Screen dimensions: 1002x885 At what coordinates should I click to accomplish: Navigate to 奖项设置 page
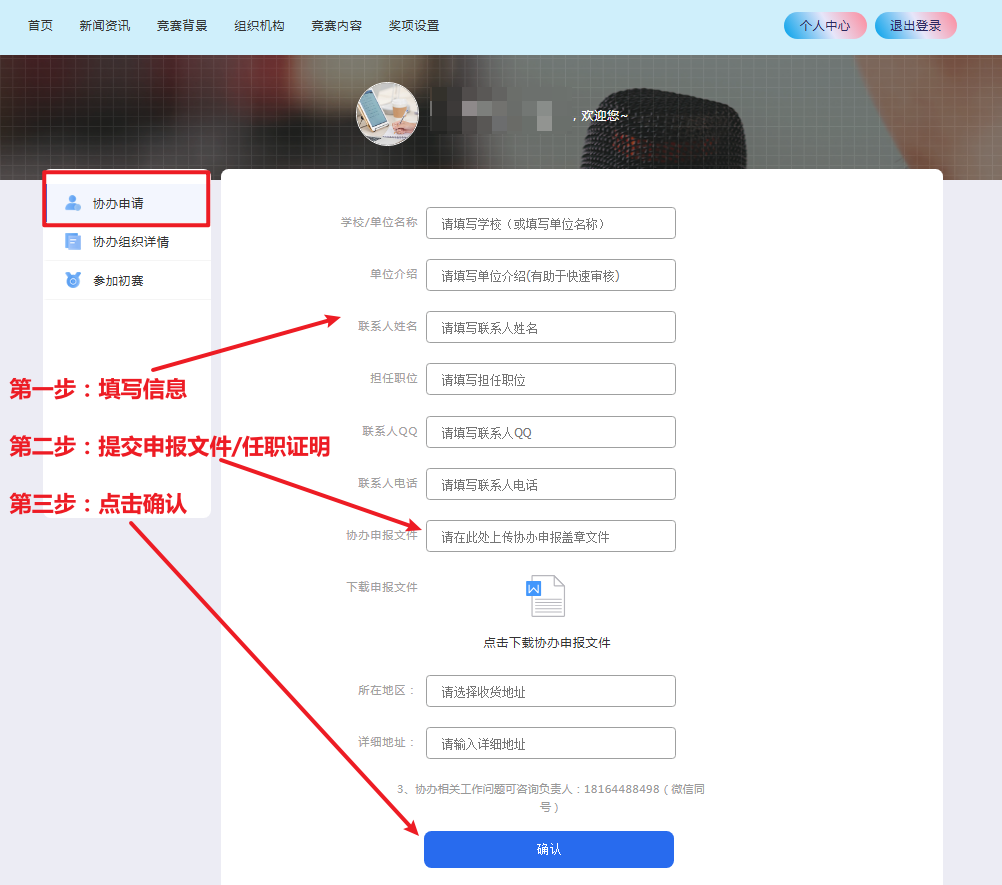(414, 26)
